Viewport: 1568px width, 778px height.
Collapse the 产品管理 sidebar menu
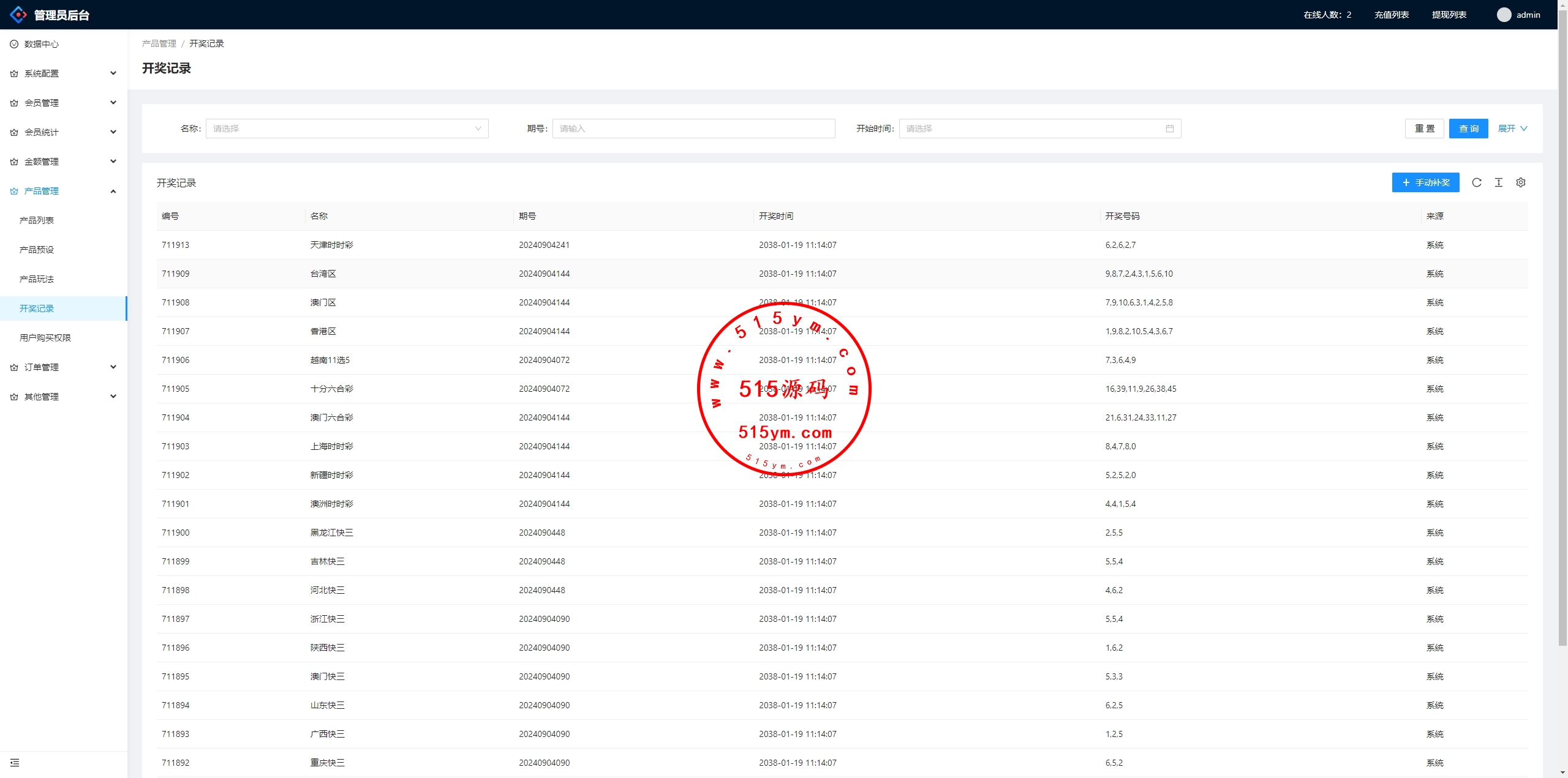(64, 191)
